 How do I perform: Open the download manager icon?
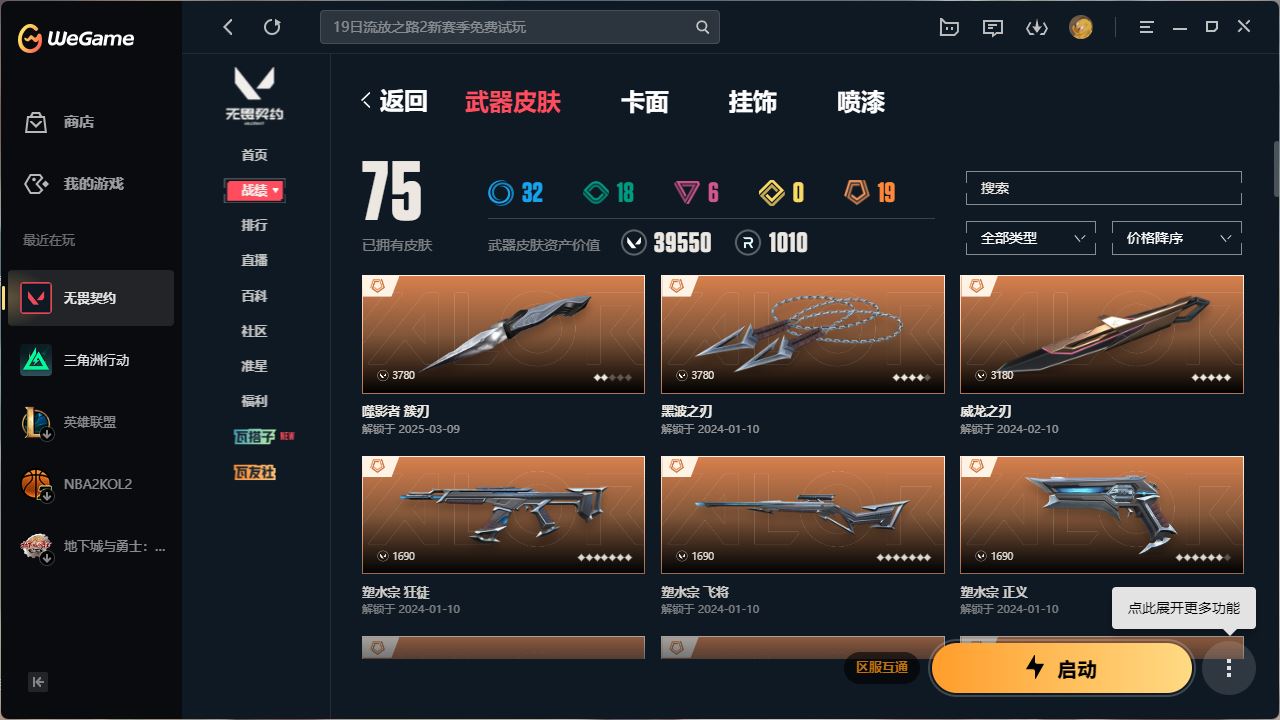1036,27
